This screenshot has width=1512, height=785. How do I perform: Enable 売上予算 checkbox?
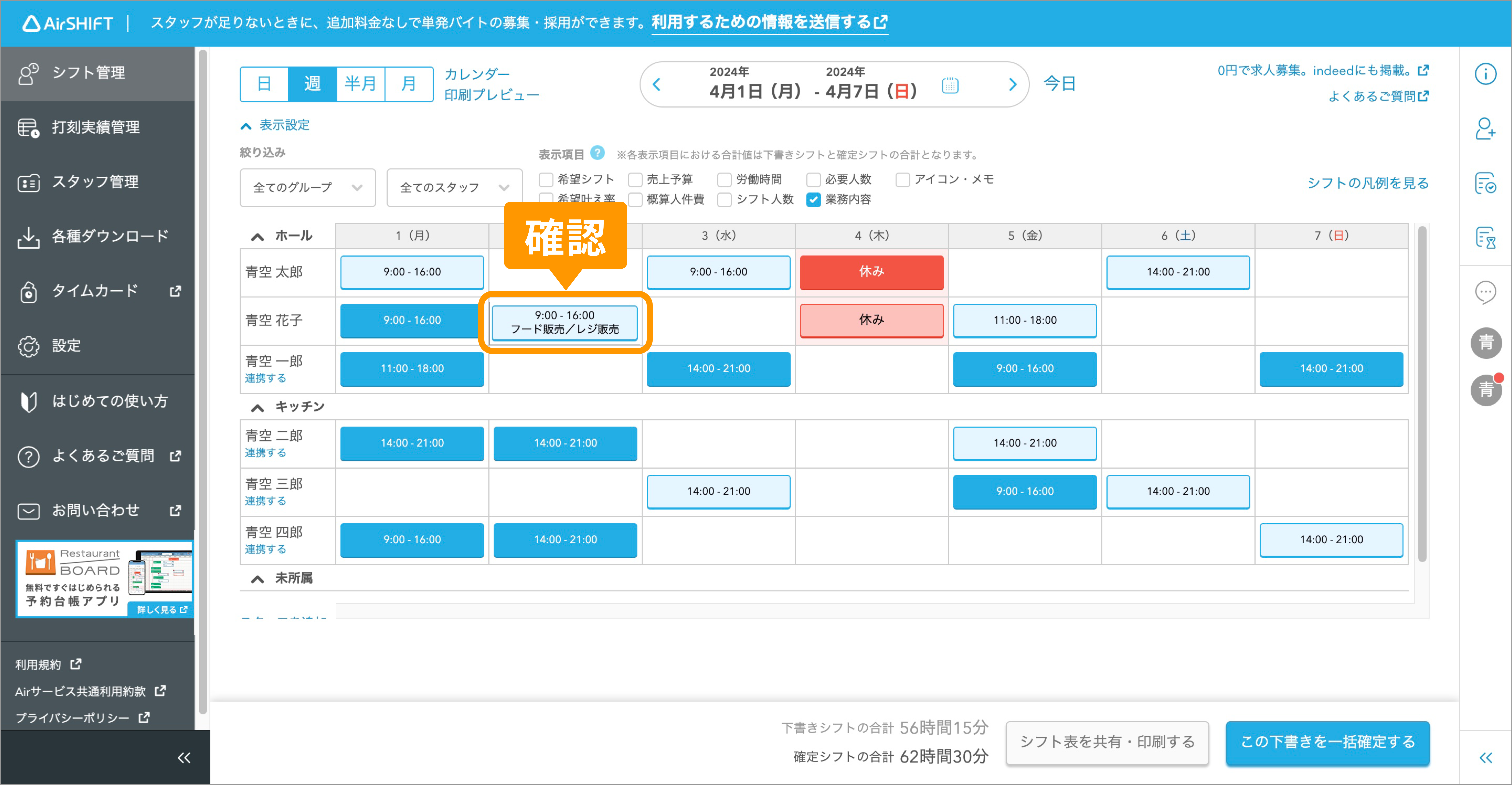tap(635, 180)
